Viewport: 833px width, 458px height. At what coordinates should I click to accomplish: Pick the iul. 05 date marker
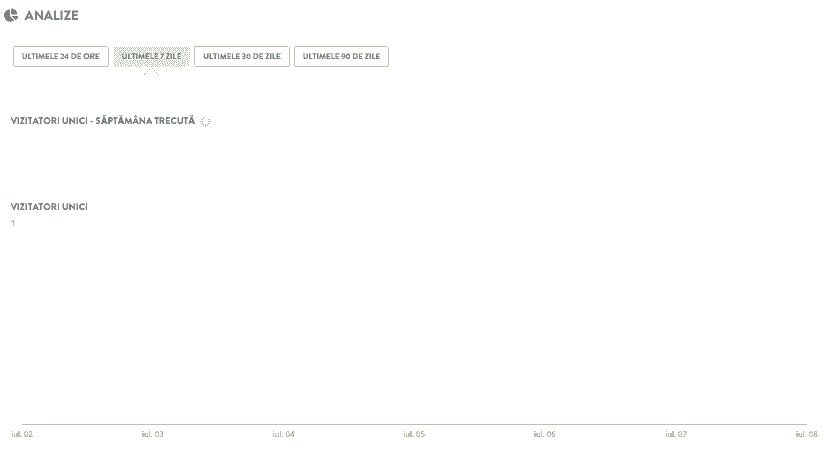pos(414,435)
